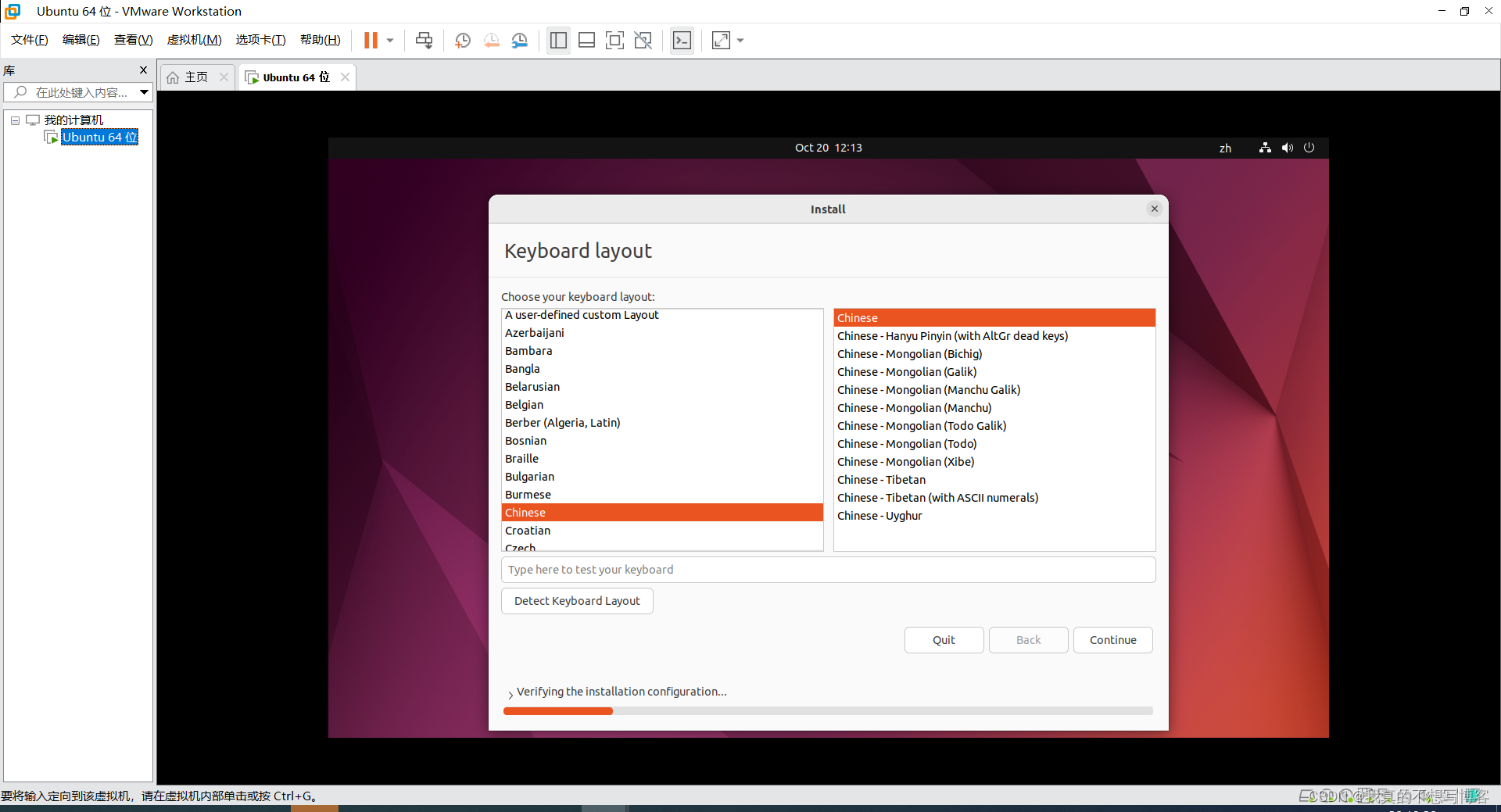The height and width of the screenshot is (812, 1501).
Task: Close the Ubuntu 64 位 tab
Action: (345, 77)
